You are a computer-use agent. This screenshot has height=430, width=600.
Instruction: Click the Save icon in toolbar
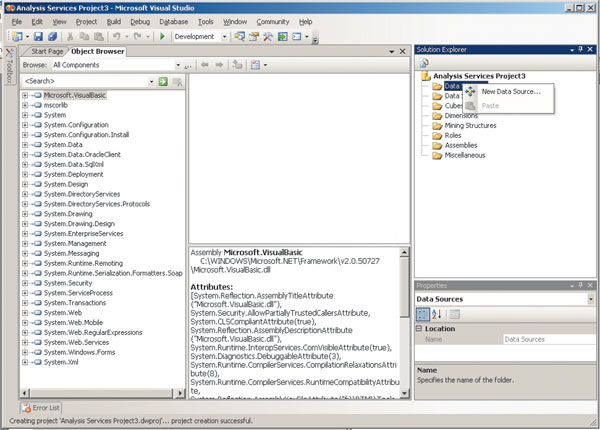point(38,36)
